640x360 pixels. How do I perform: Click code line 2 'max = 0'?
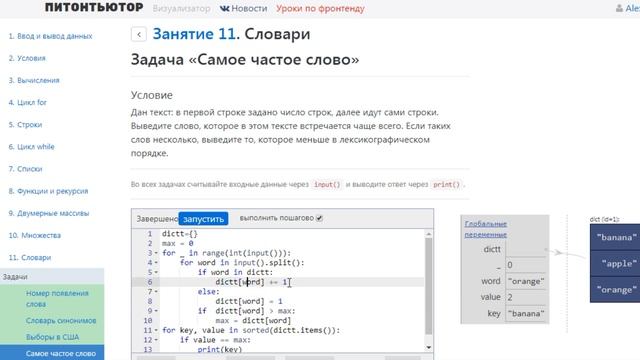(178, 244)
